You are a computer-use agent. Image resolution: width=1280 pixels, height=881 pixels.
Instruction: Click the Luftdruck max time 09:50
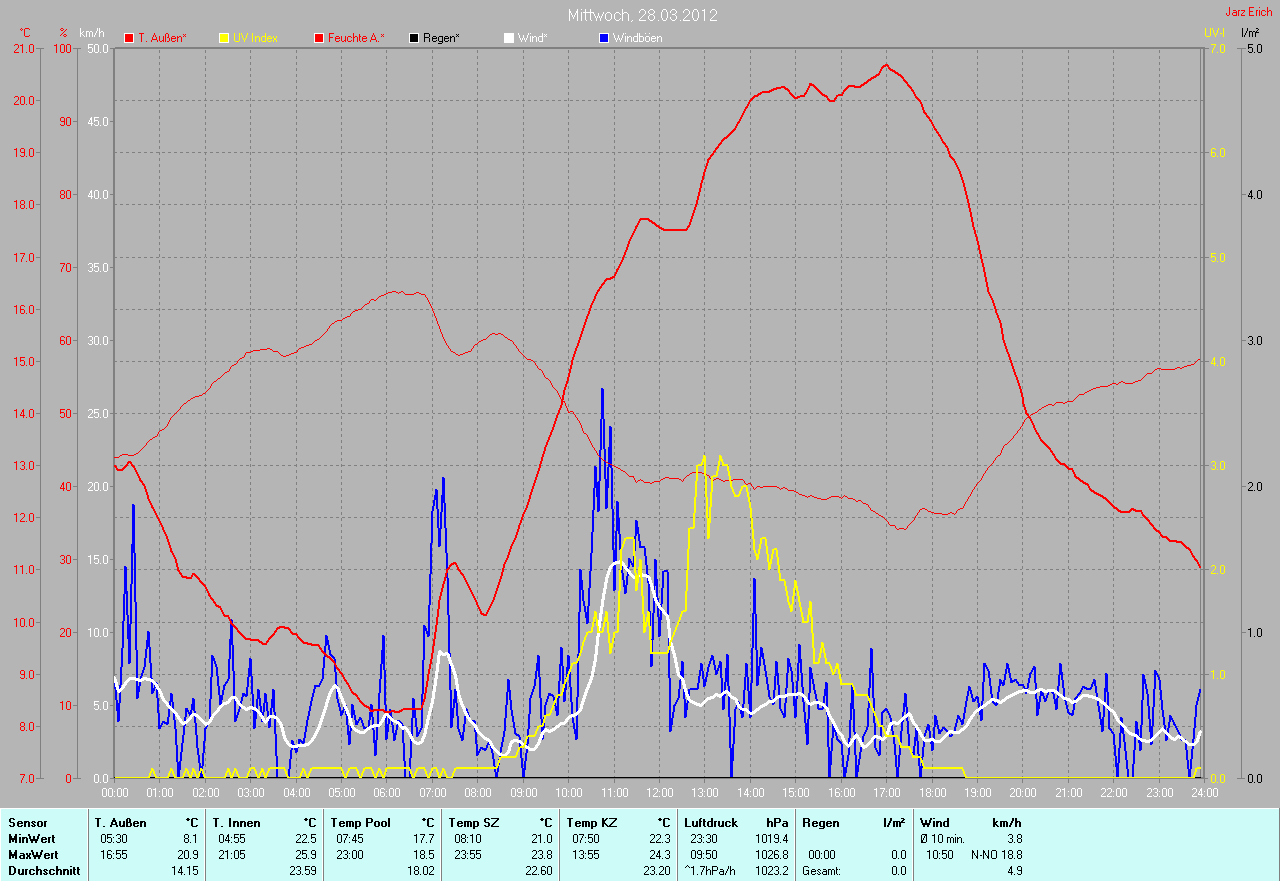[704, 855]
